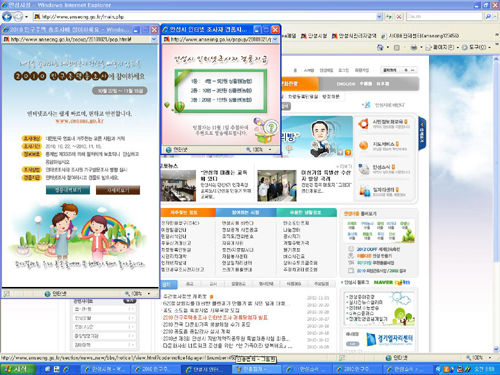Image resolution: width=500 pixels, height=375 pixels.
Task: Click the Internet Explorer Back arrow button
Action: click(x=7, y=16)
